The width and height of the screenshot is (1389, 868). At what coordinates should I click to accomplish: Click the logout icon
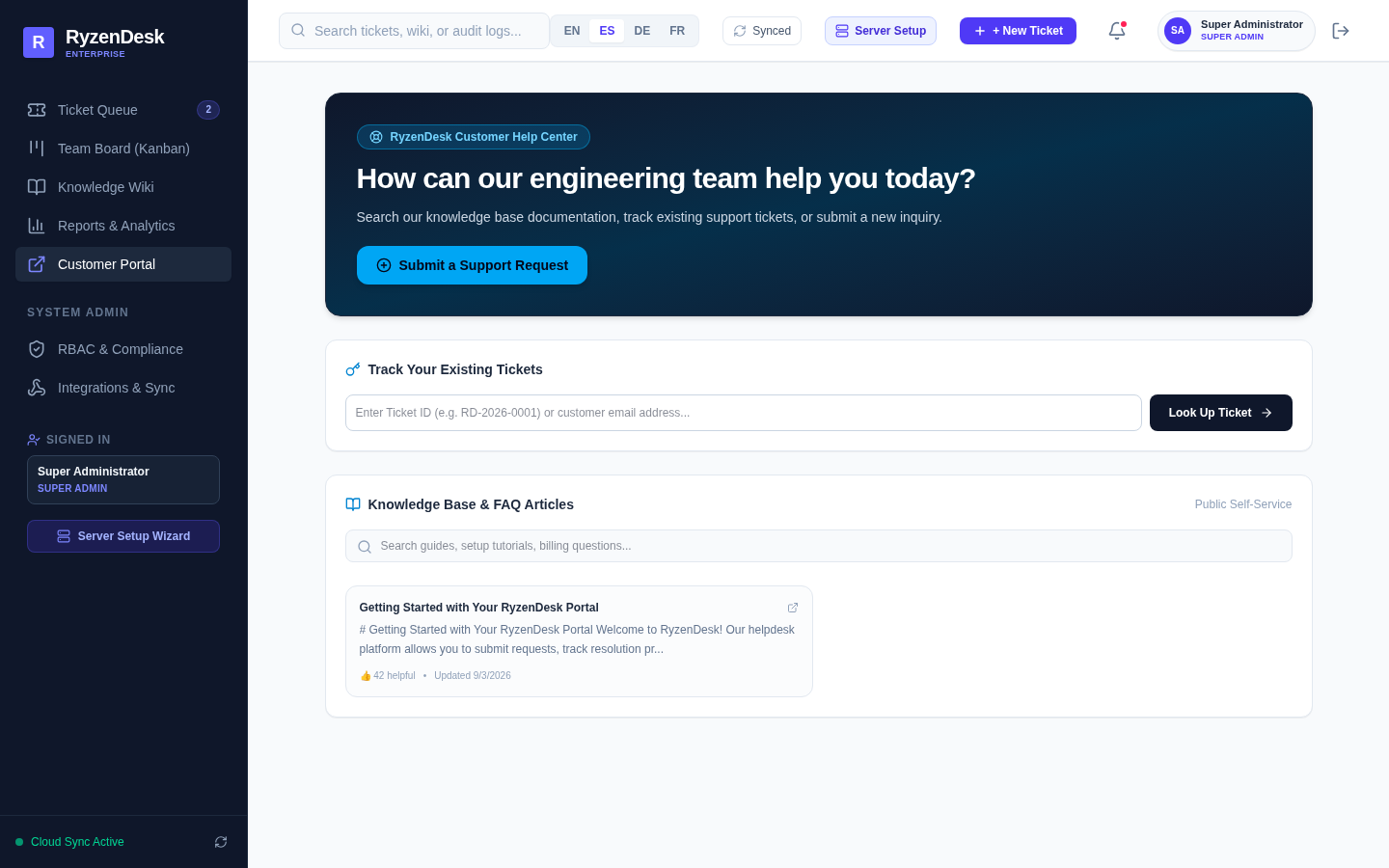pyautogui.click(x=1341, y=31)
